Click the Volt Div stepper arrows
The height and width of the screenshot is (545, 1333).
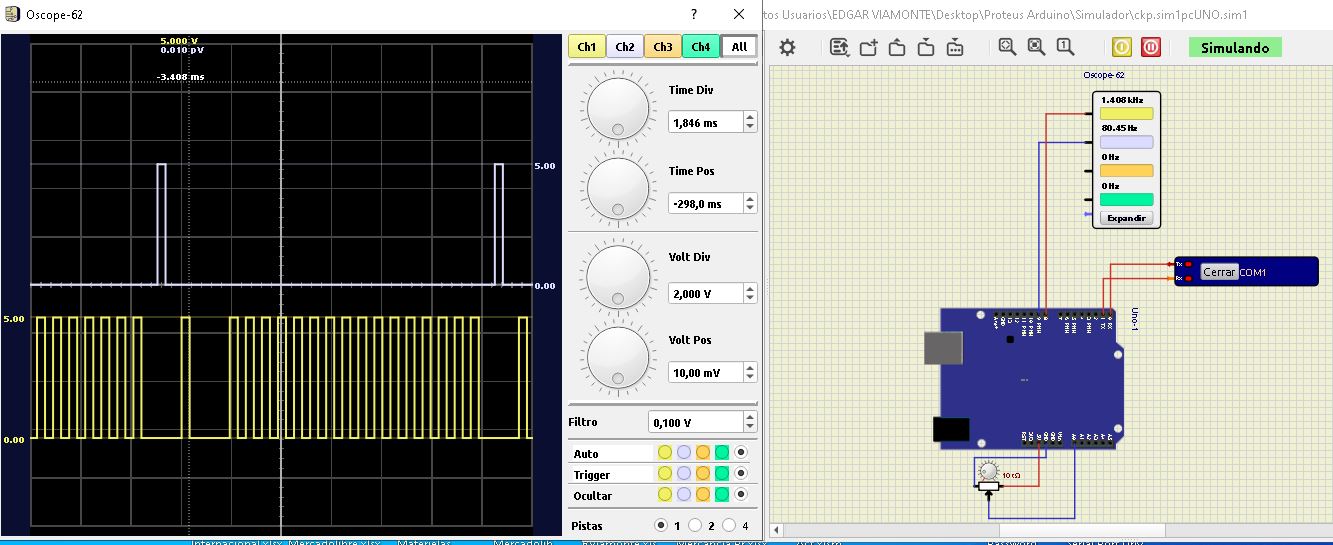(750, 293)
